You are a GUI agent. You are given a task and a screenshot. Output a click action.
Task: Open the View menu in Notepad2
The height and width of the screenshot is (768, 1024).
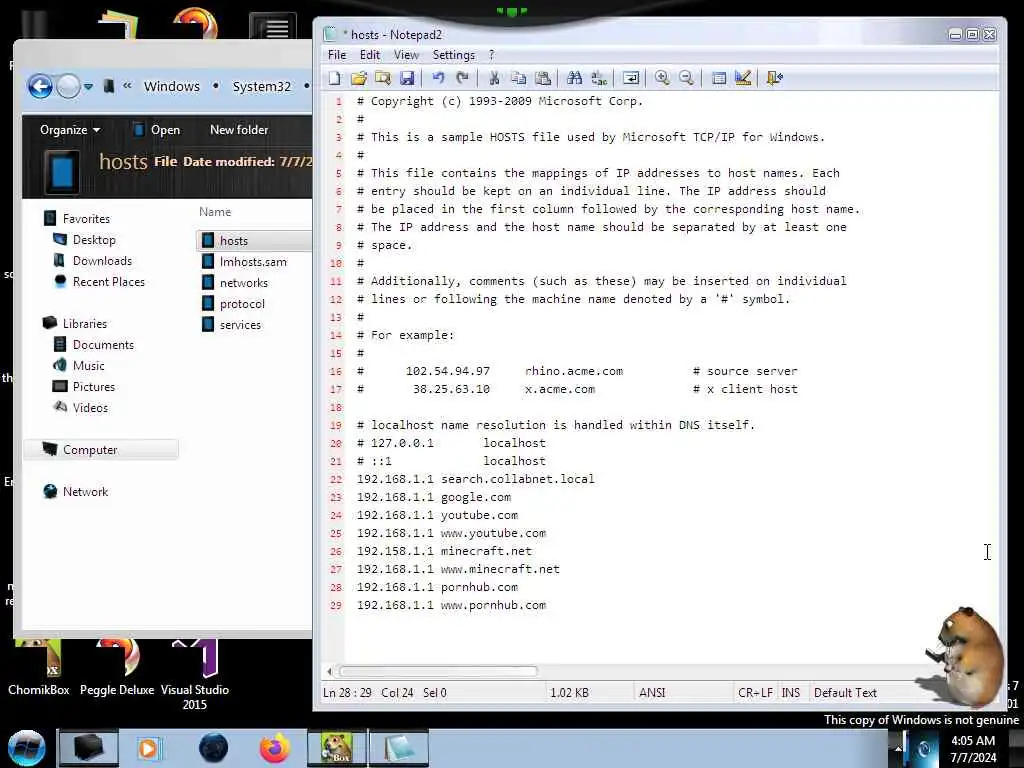[x=406, y=55]
